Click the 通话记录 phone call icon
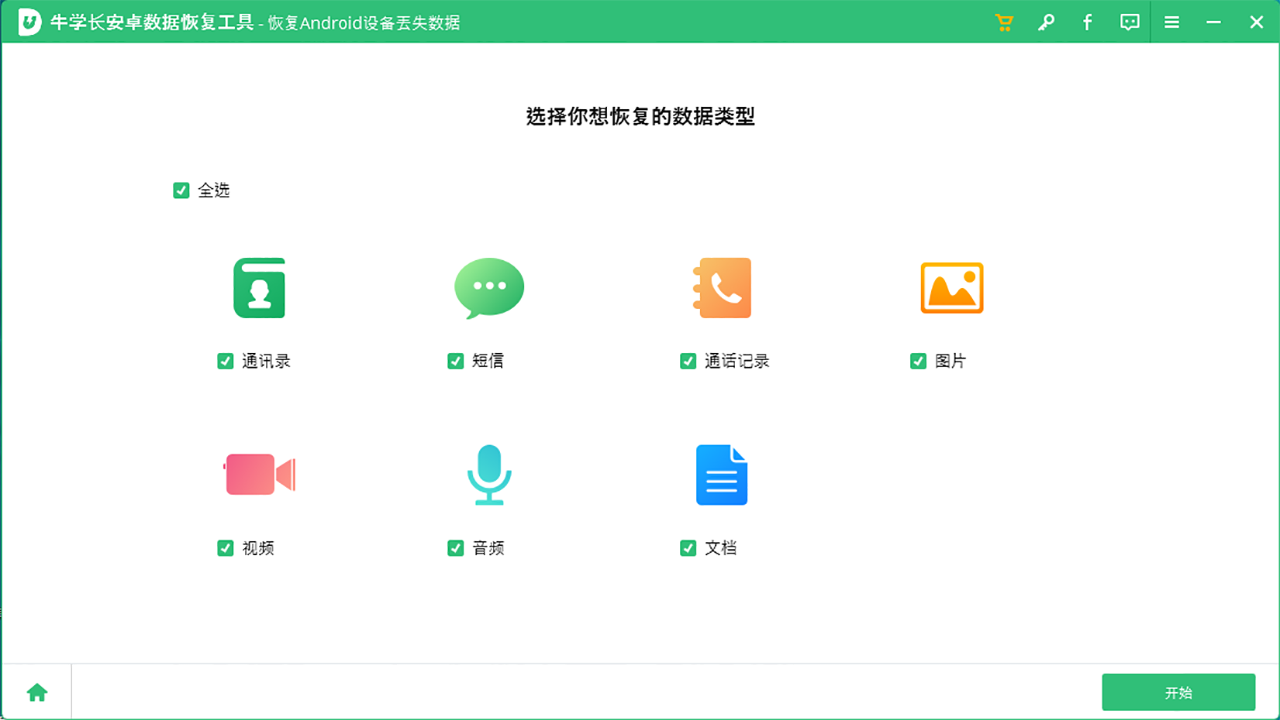The width and height of the screenshot is (1280, 720). point(721,287)
